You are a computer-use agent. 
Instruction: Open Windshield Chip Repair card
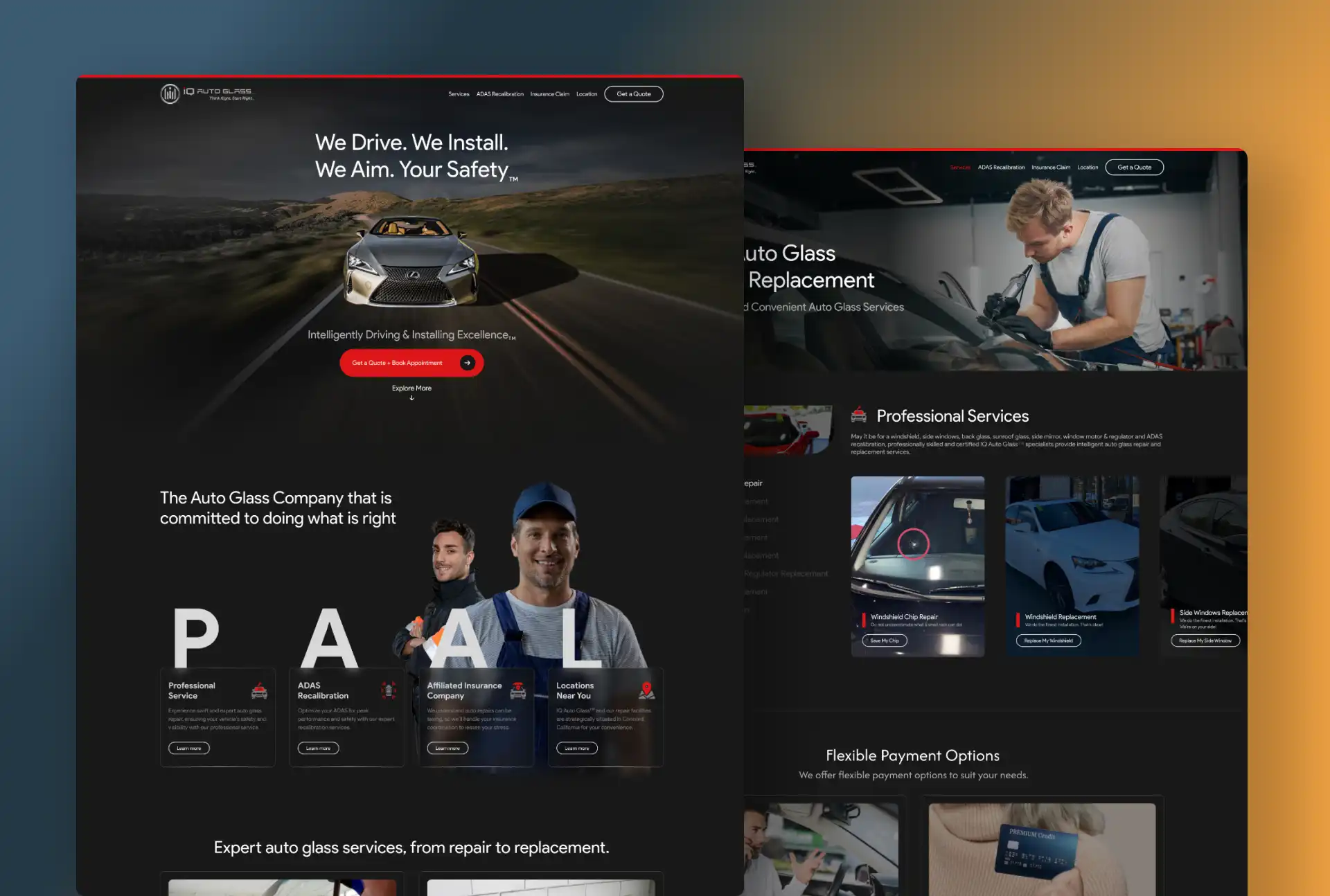[x=918, y=566]
